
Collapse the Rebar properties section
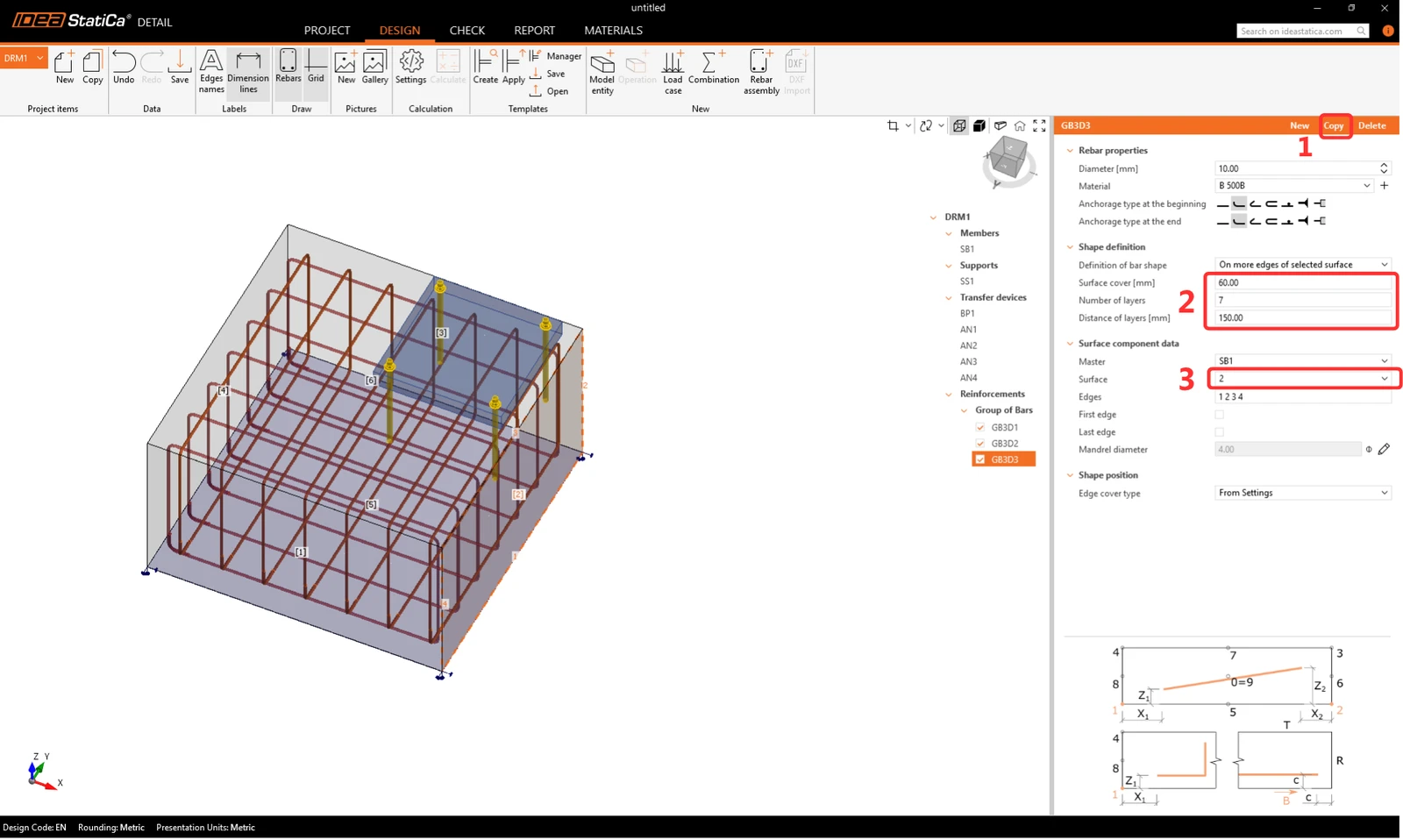(1070, 151)
